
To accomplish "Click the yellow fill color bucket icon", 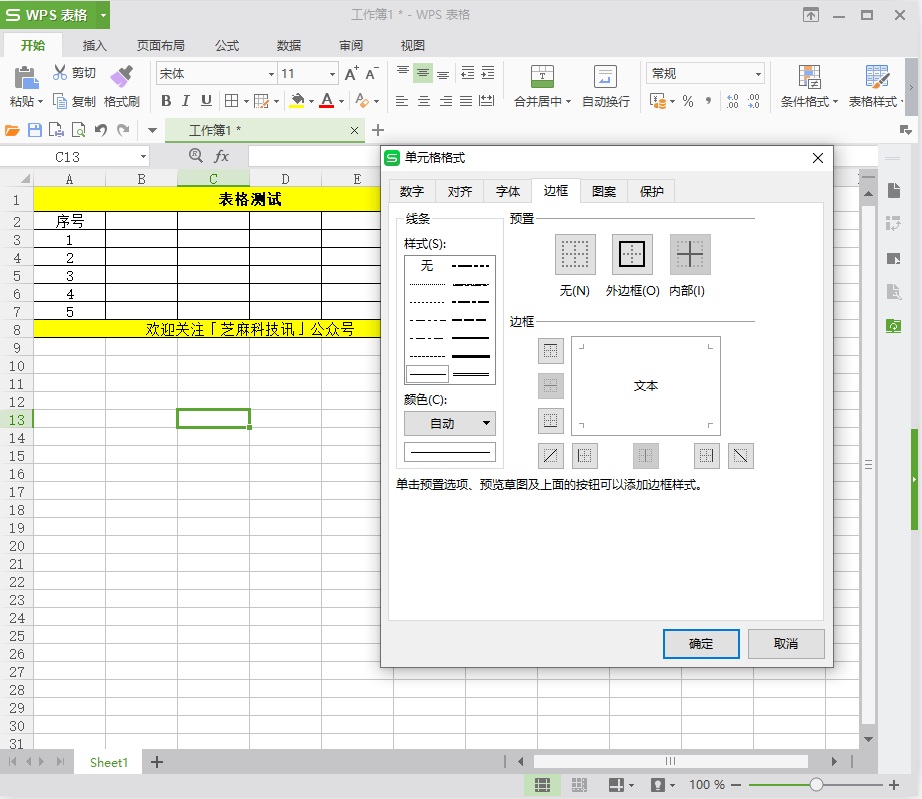I will pos(298,101).
